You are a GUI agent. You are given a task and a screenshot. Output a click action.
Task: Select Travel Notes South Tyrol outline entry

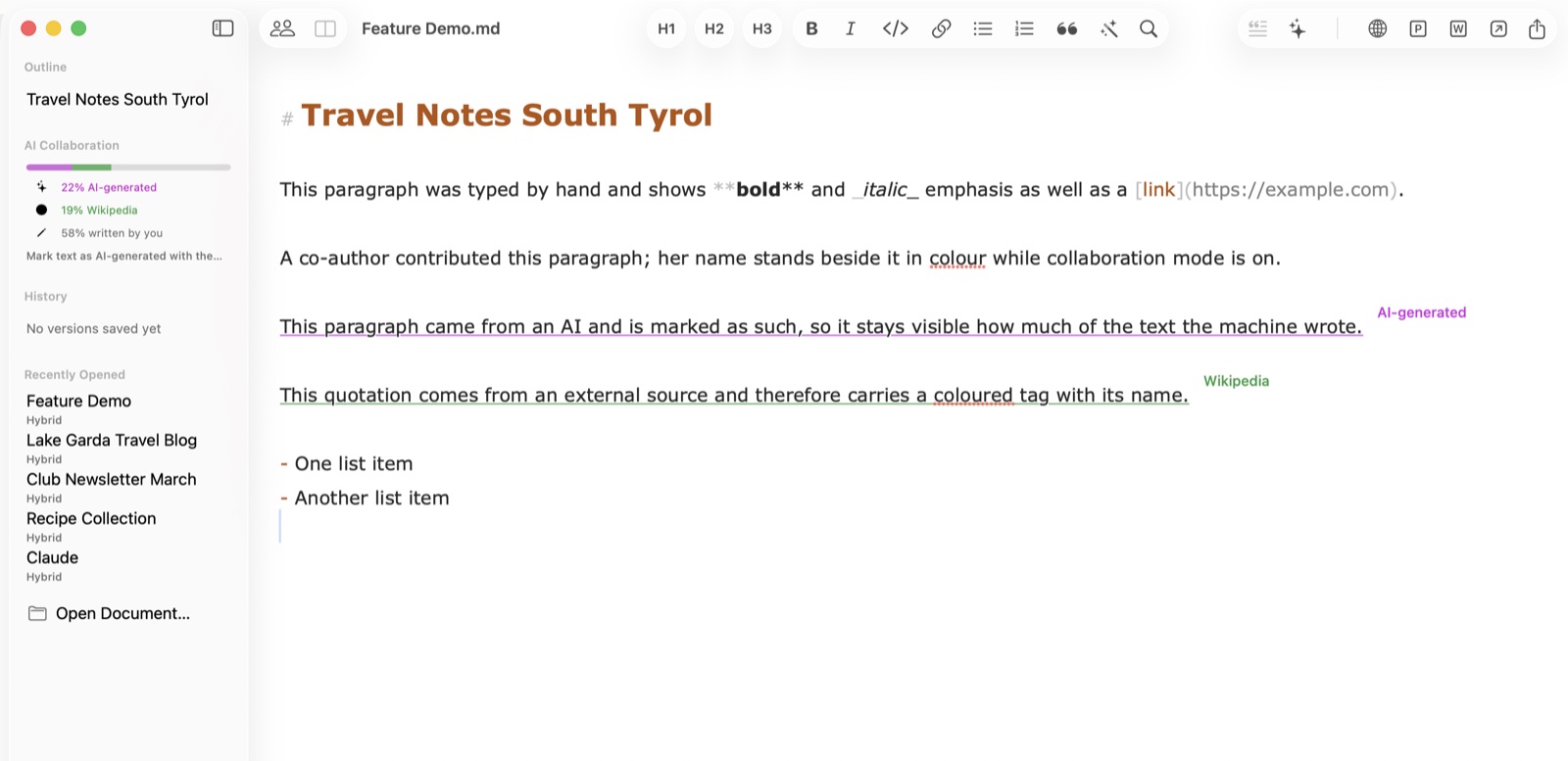point(118,99)
